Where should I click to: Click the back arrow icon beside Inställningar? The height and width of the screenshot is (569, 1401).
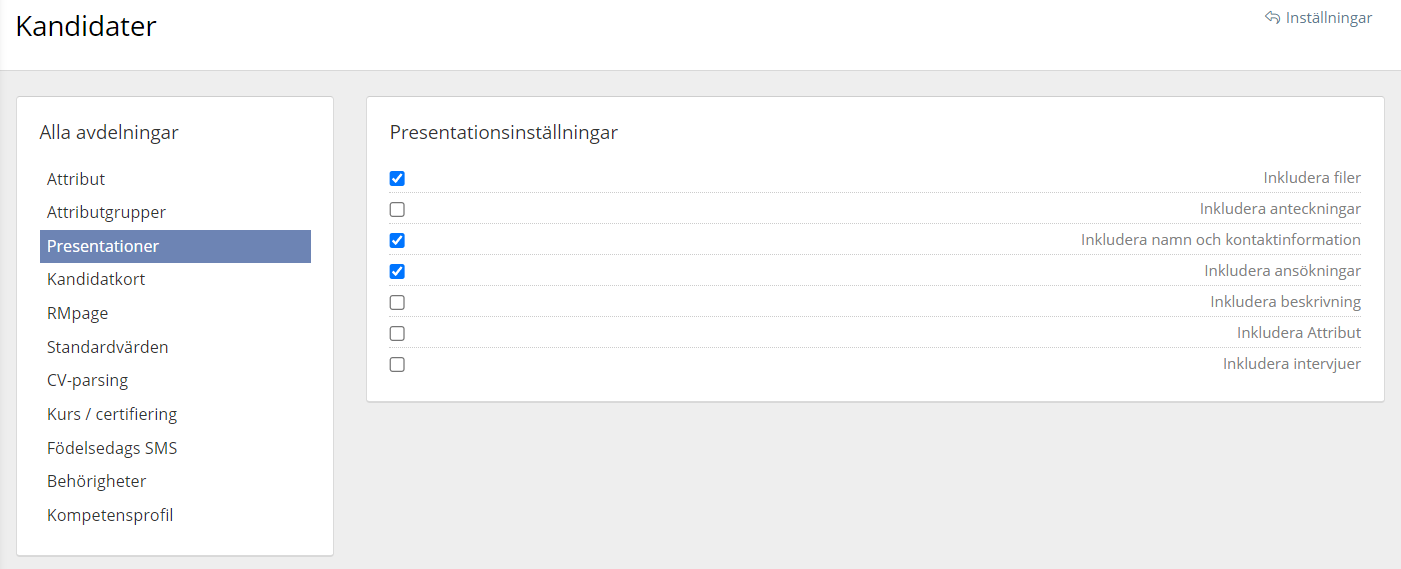(x=1272, y=18)
